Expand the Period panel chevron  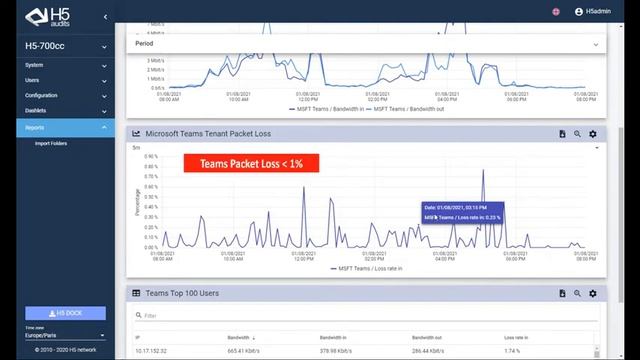pos(596,44)
